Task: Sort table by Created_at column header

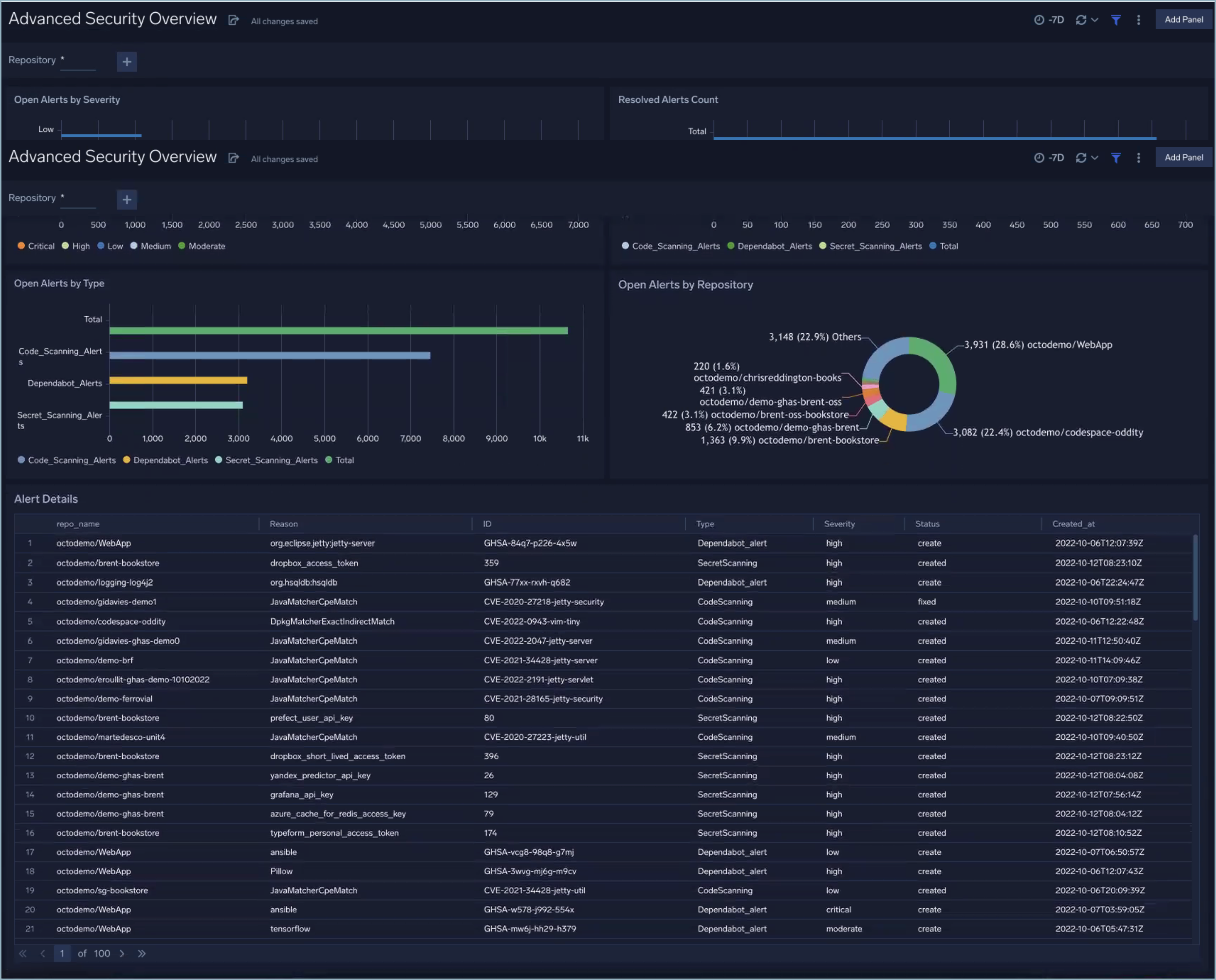Action: [1073, 524]
